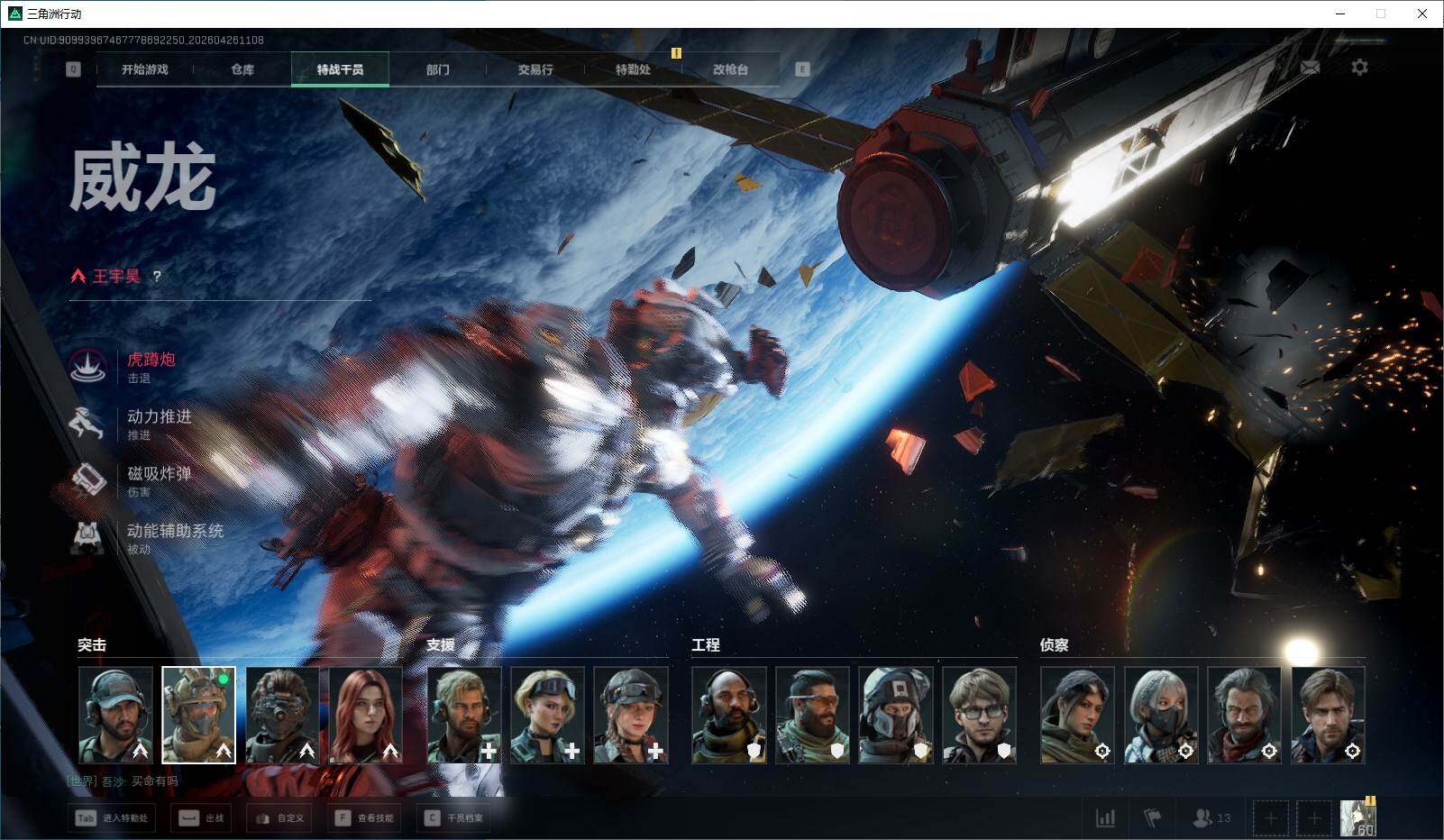
Task: Open the flags icon in bottom bar
Action: tap(1152, 818)
